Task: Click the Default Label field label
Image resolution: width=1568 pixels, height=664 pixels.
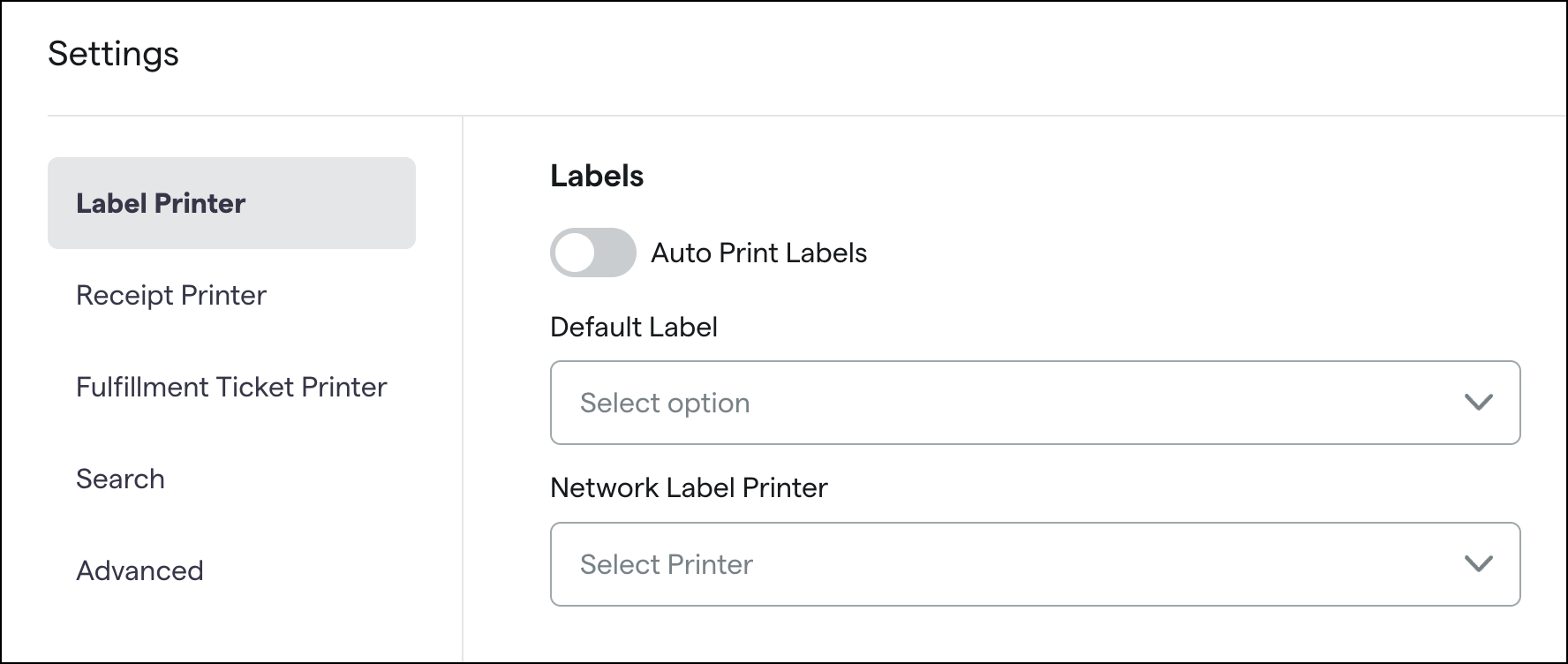Action: (634, 327)
